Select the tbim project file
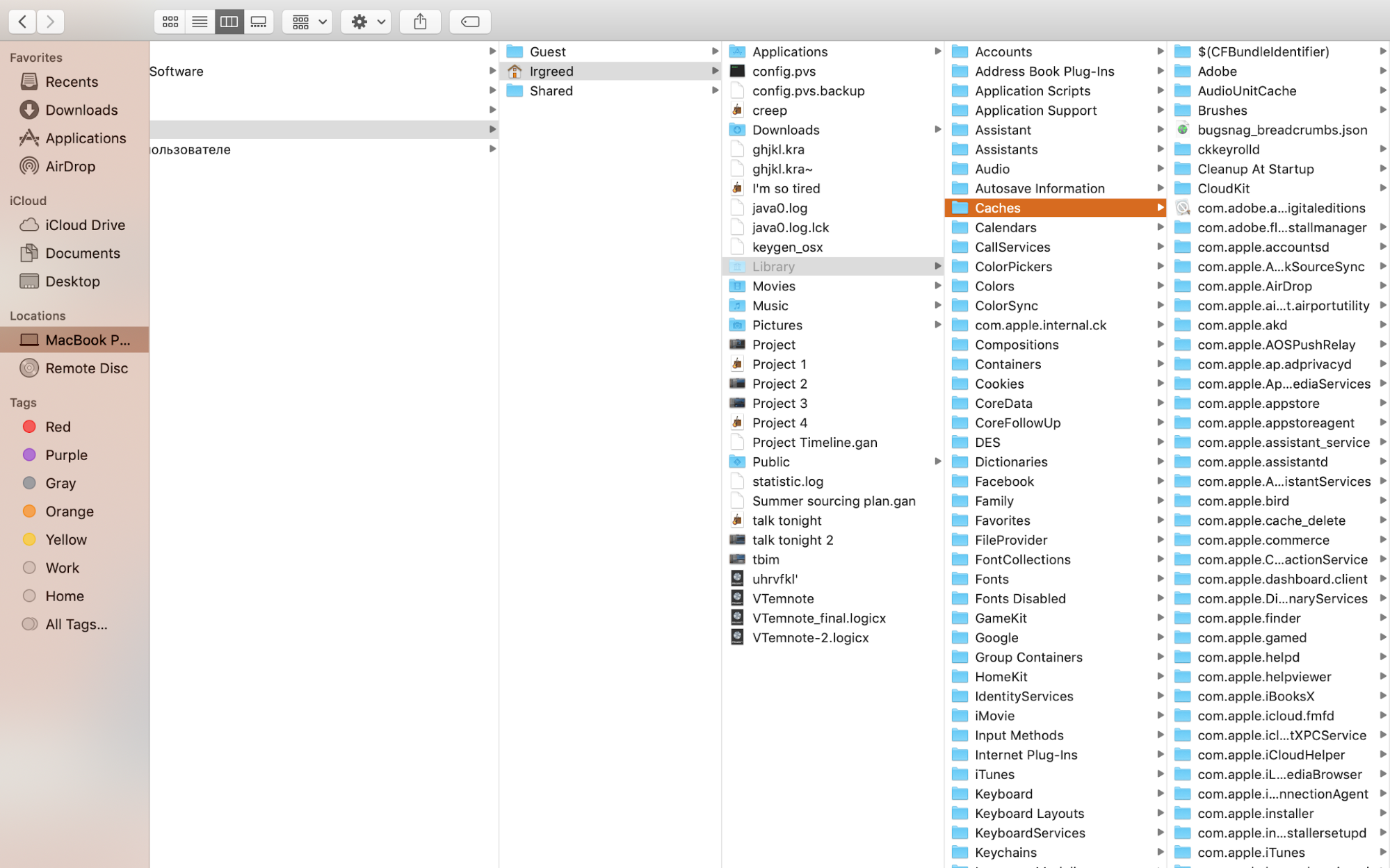 [x=833, y=559]
